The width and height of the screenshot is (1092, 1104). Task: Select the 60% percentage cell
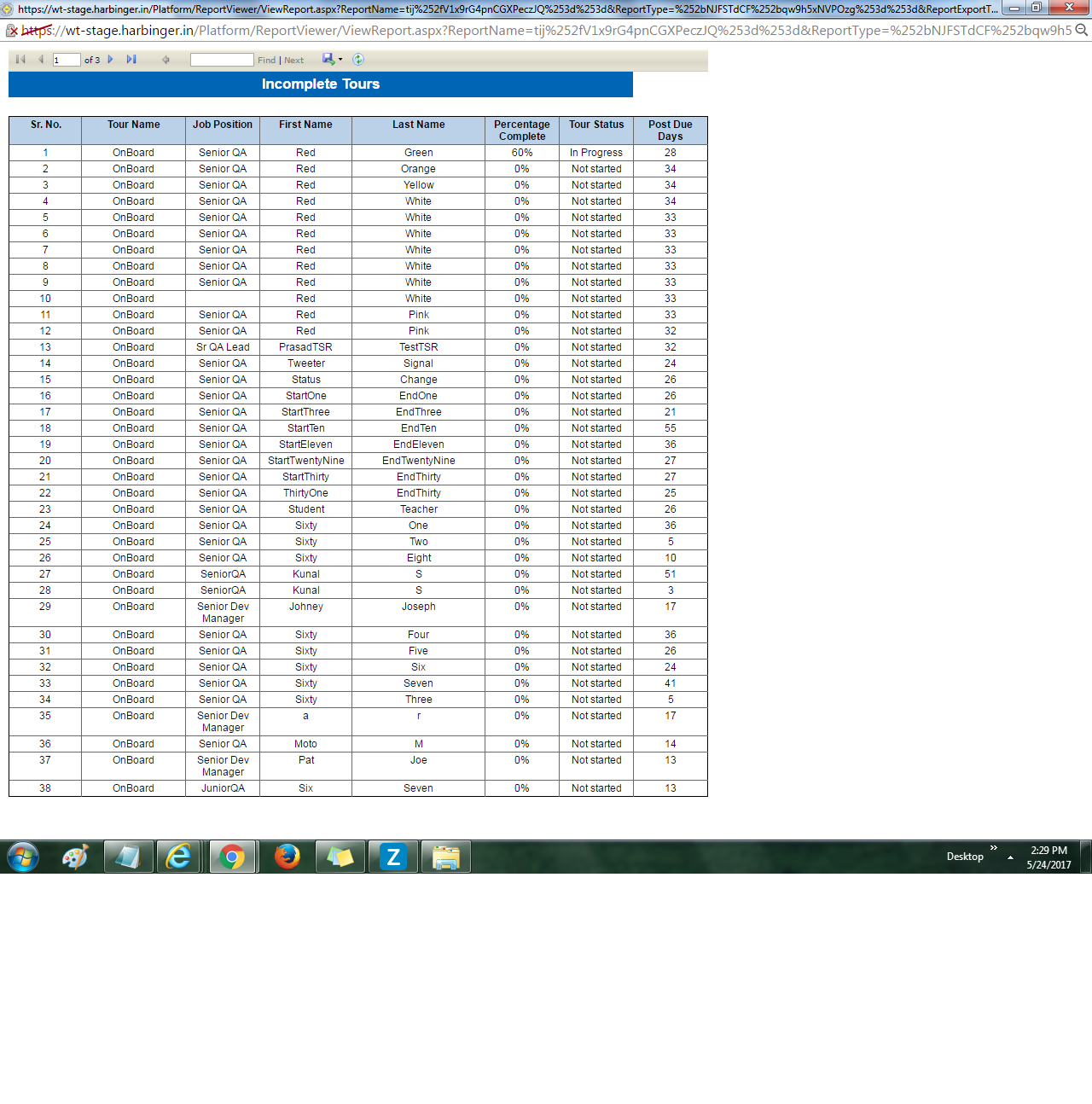(x=522, y=153)
